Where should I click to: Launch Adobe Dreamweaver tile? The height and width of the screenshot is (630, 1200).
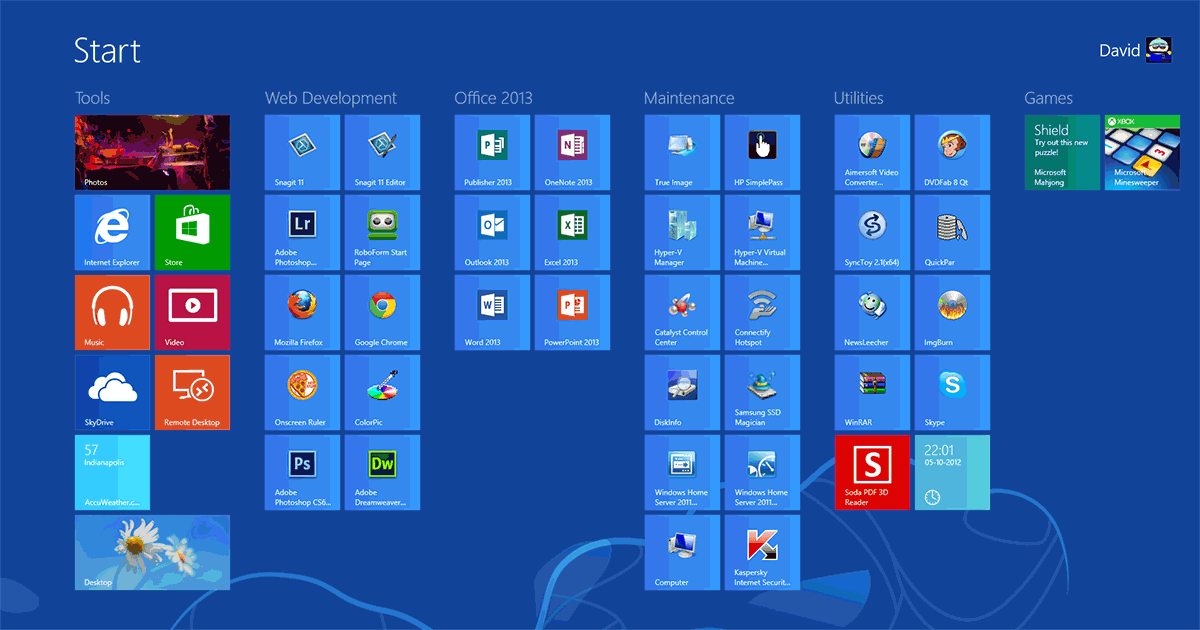click(x=382, y=472)
